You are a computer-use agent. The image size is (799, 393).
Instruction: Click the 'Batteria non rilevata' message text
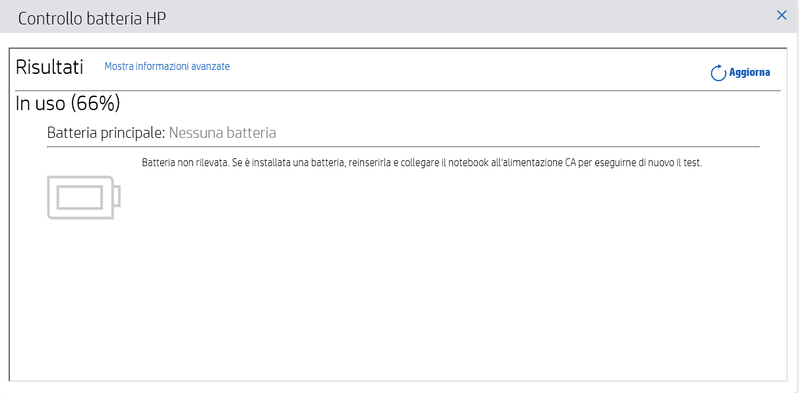422,164
